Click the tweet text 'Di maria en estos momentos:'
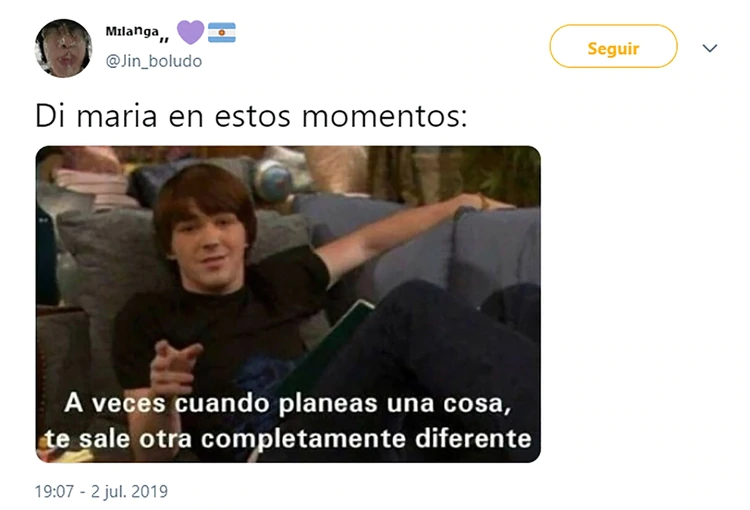 [x=251, y=116]
